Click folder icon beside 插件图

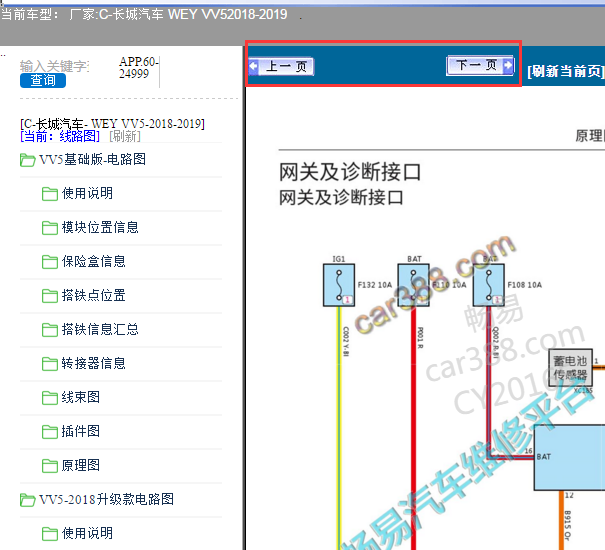click(50, 432)
